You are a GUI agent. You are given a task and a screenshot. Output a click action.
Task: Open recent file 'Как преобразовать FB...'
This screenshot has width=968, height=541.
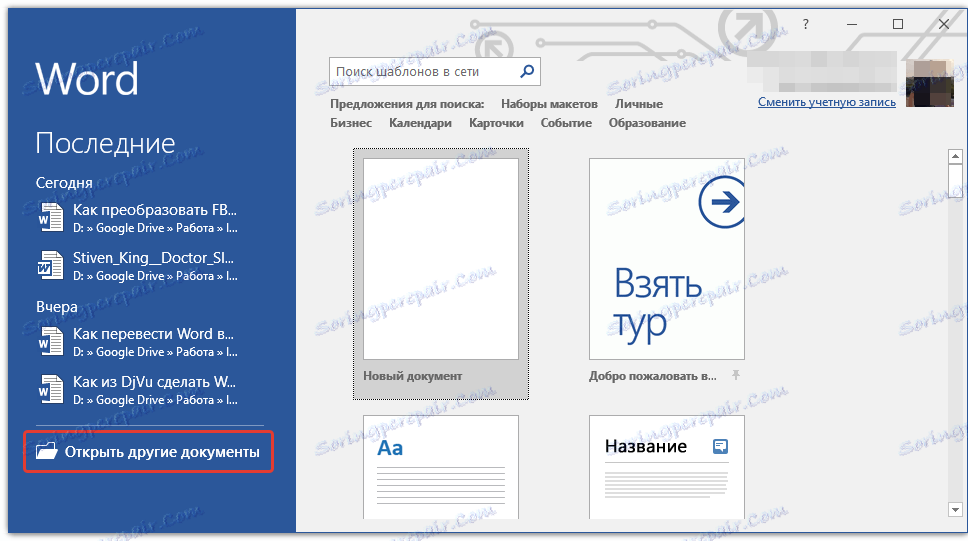(138, 218)
